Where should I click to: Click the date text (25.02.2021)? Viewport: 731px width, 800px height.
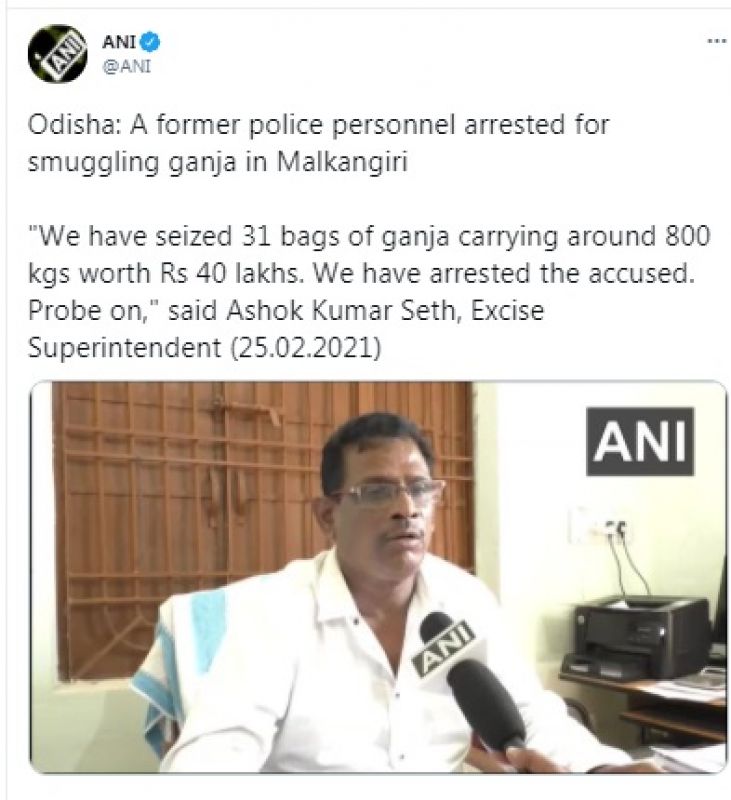coord(306,348)
